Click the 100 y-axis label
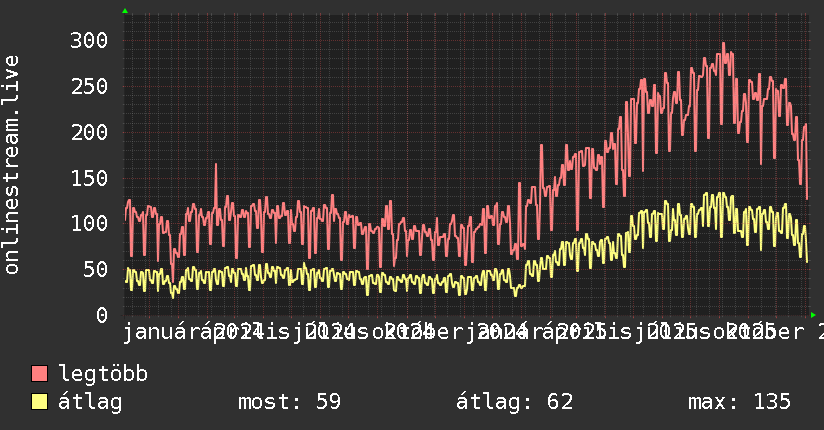The width and height of the screenshot is (824, 430). point(89,223)
